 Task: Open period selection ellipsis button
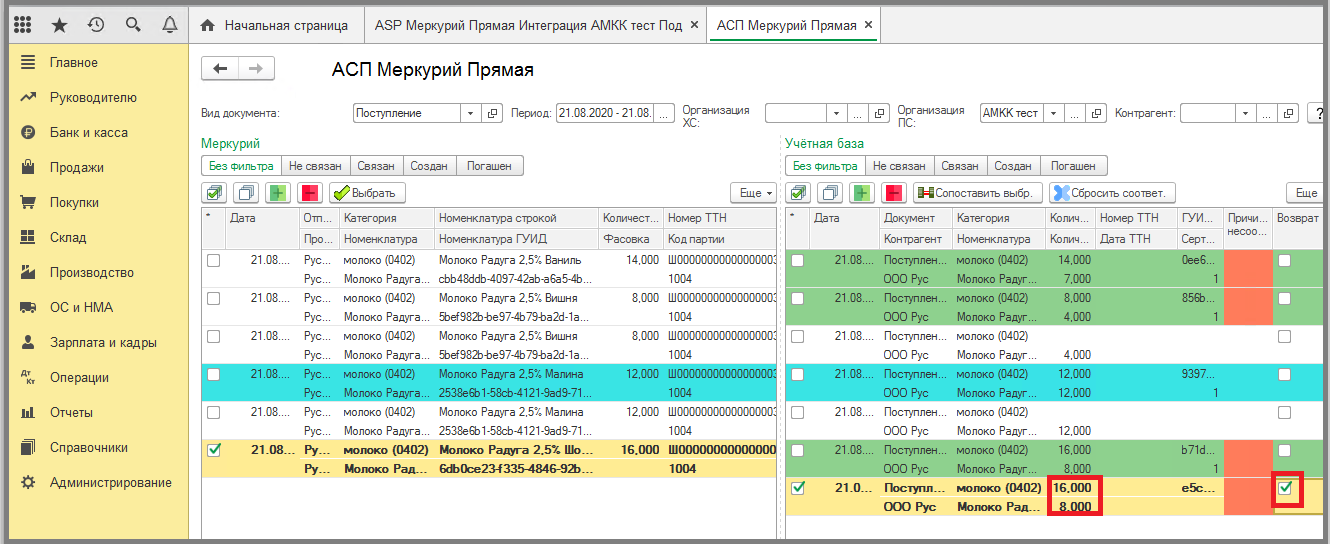[x=665, y=113]
